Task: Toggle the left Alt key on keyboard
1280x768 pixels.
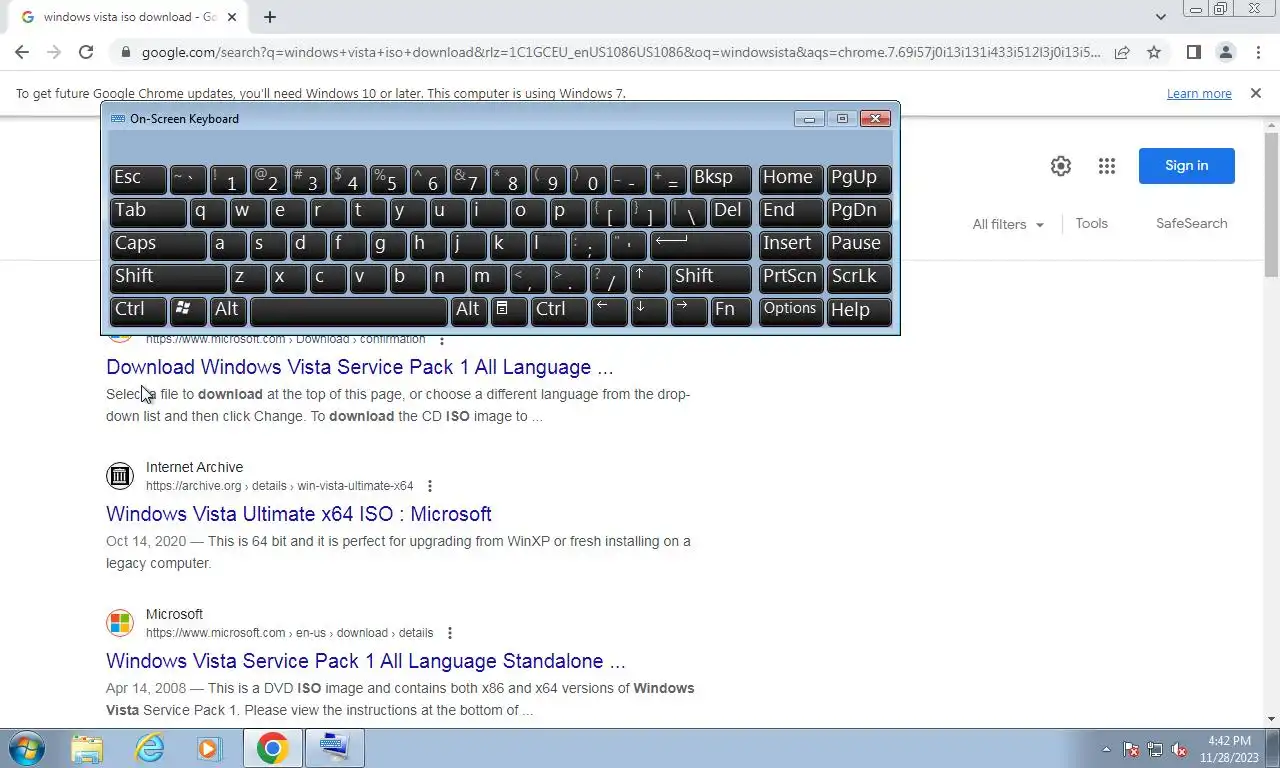Action: [228, 311]
